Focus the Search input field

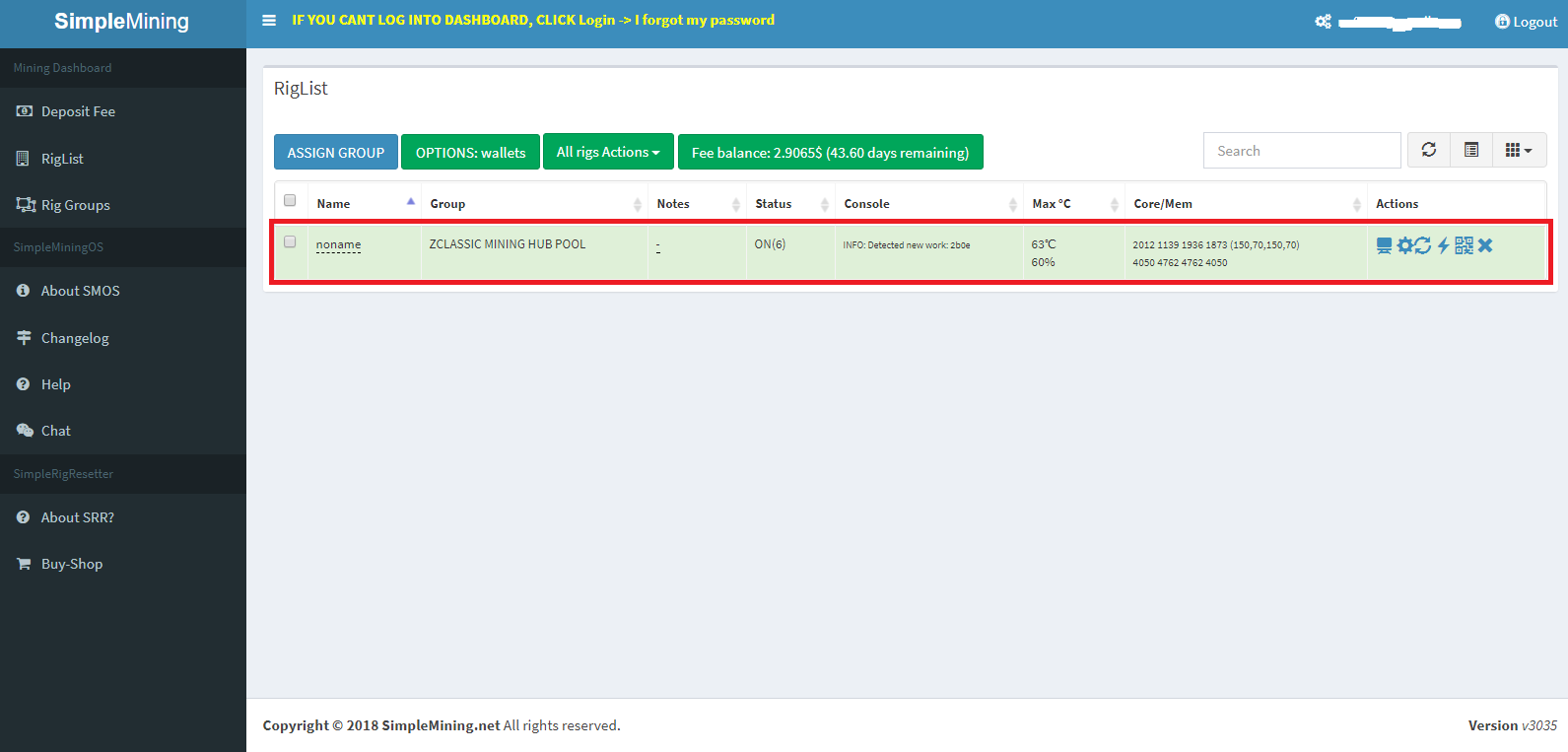1302,151
